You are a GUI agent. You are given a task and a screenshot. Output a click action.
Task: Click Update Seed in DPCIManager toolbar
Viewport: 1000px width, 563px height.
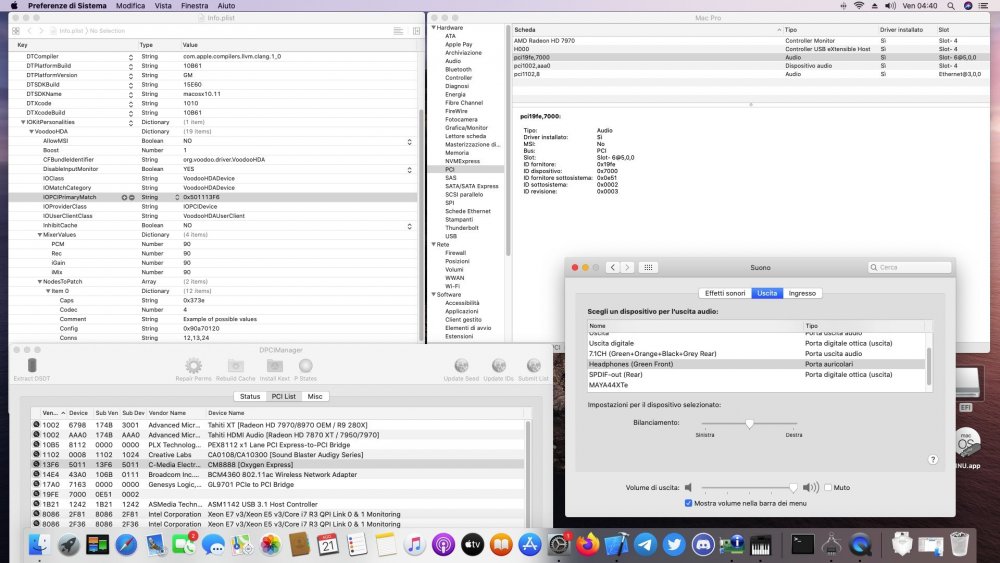[x=461, y=369]
